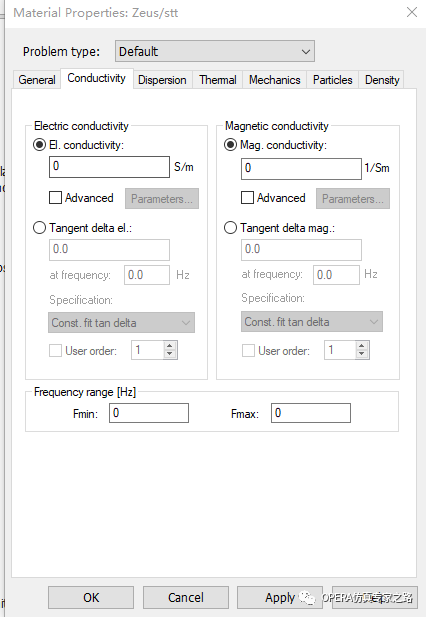Apply the material property changes
Image resolution: width=426 pixels, height=617 pixels.
coord(280,598)
